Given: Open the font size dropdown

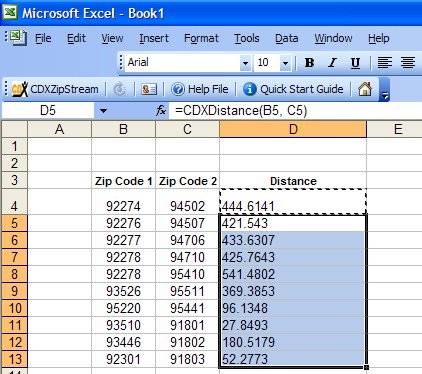Looking at the screenshot, I should 285,63.
